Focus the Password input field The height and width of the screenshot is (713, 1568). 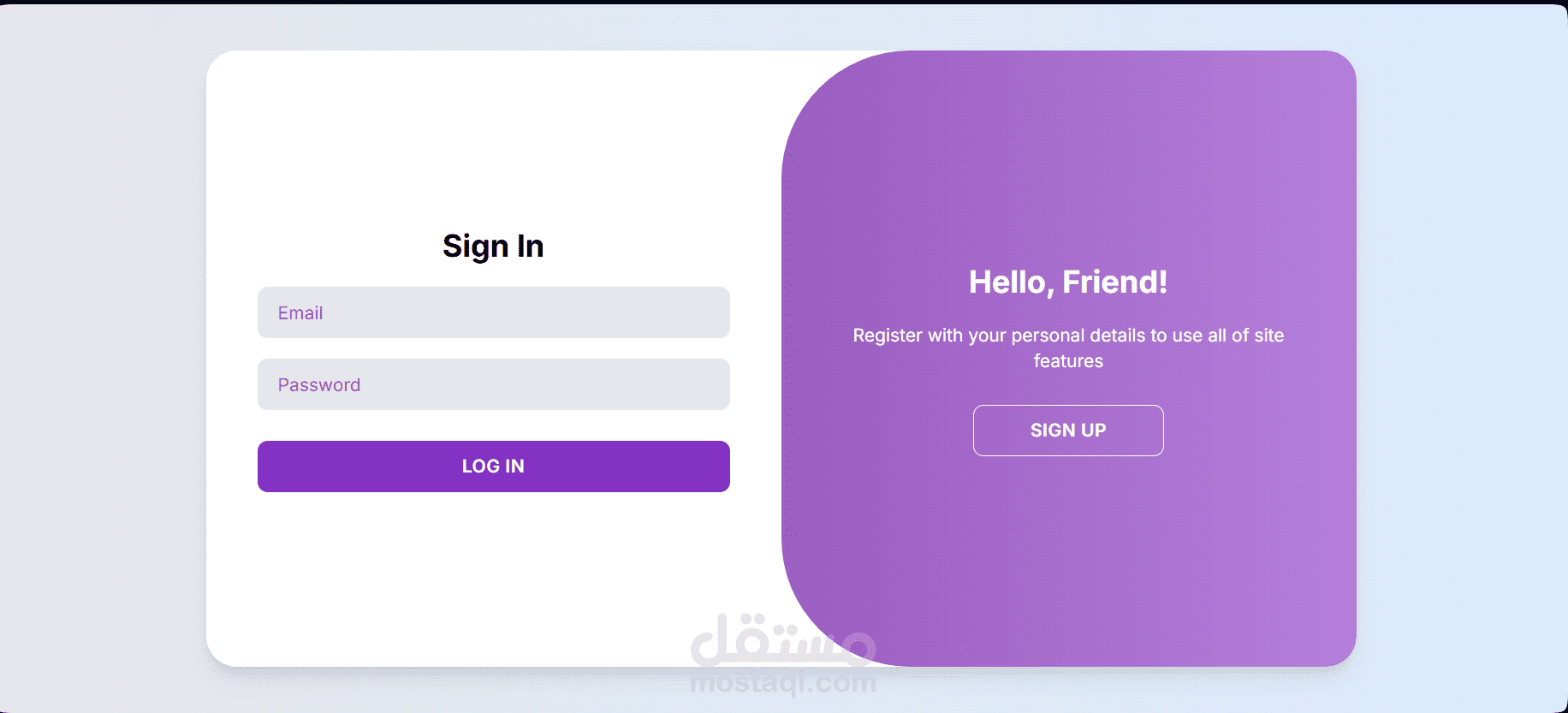coord(493,384)
